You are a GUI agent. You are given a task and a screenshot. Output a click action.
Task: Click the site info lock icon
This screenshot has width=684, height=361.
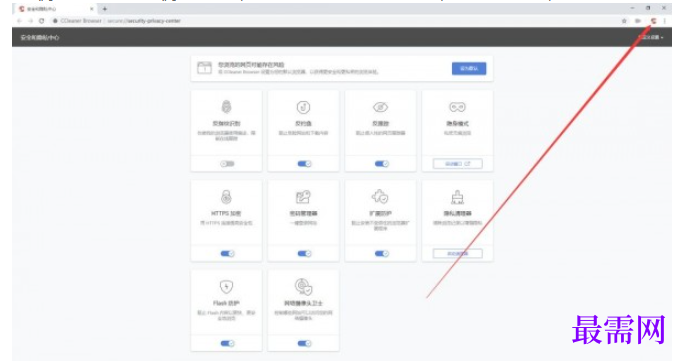[x=55, y=20]
